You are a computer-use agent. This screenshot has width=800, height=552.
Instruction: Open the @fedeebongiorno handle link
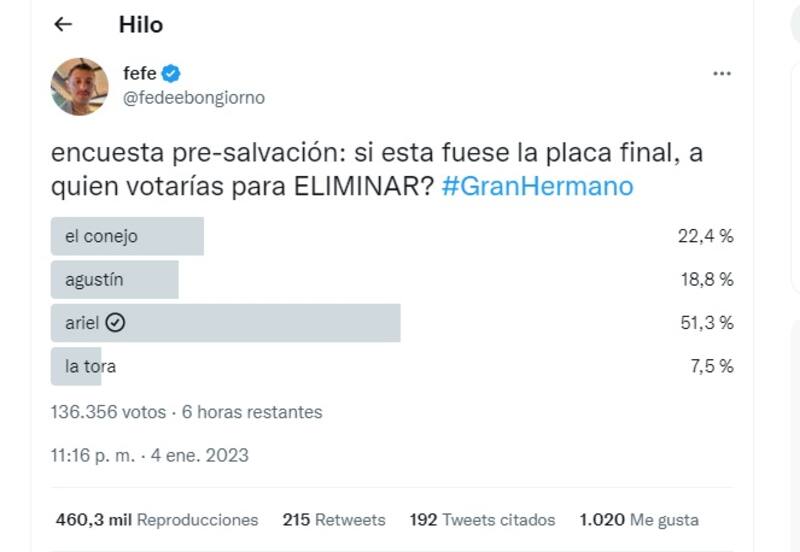pos(193,98)
